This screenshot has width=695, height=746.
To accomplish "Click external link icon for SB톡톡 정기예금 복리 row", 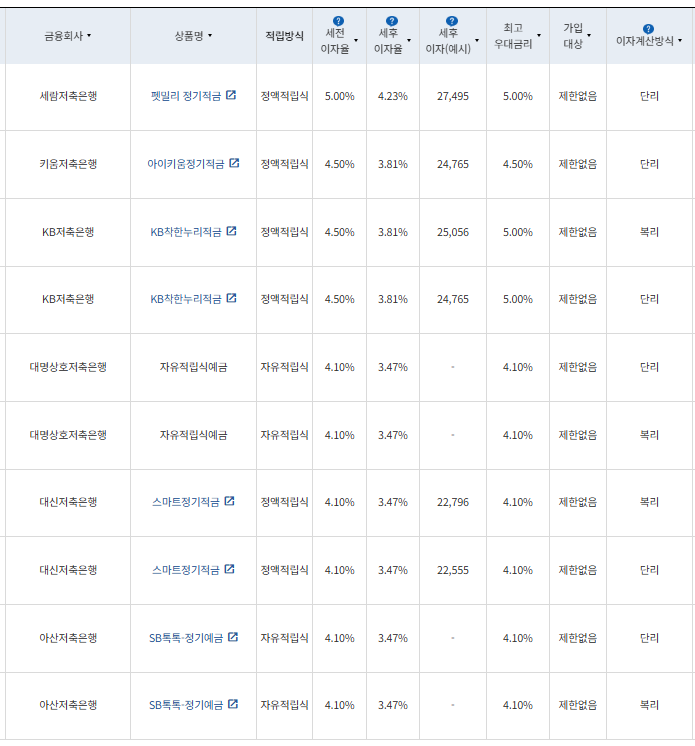I will tap(233, 704).
